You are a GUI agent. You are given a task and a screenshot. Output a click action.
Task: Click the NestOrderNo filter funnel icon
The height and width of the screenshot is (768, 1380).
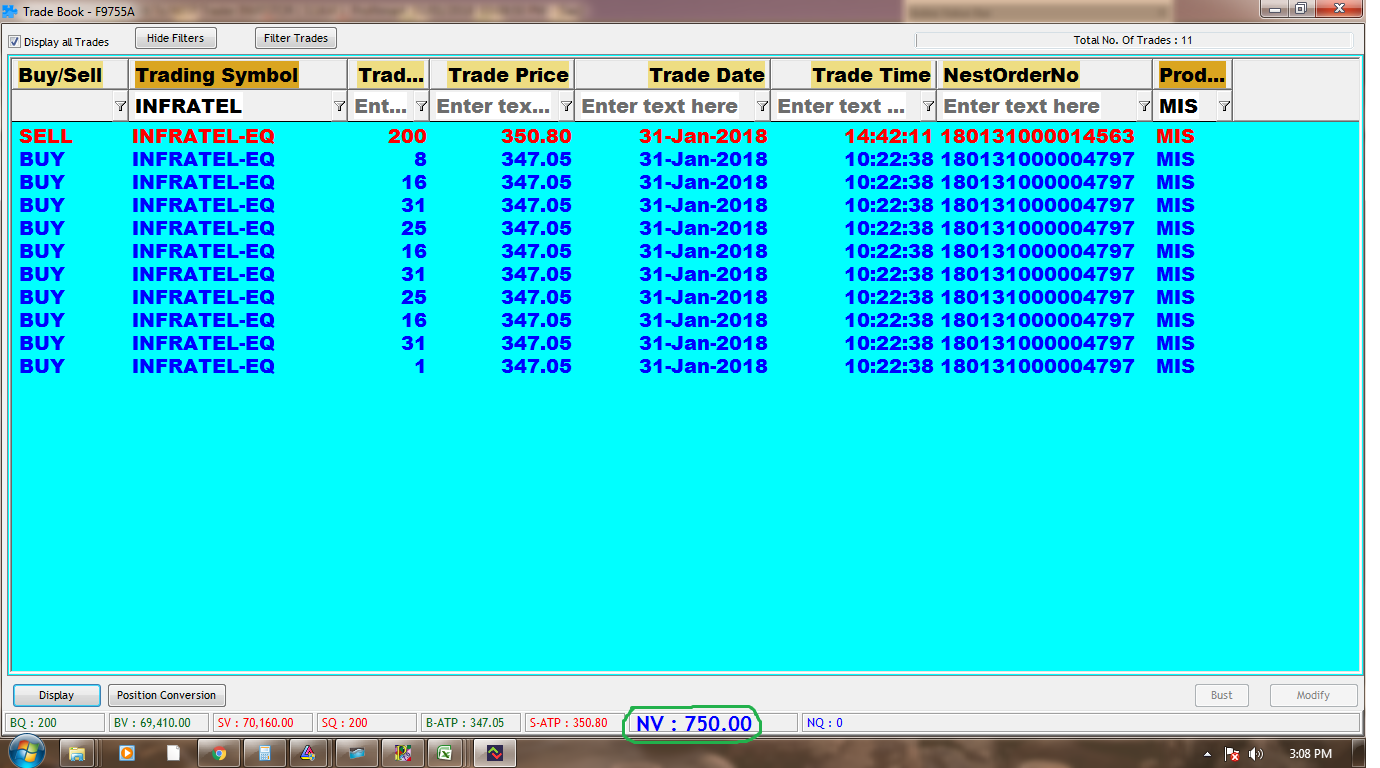1144,106
